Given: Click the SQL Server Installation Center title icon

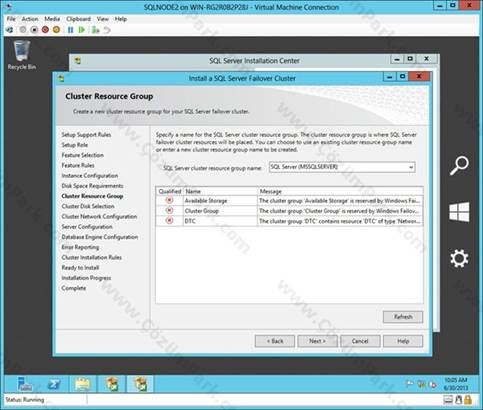Looking at the screenshot, I should point(78,61).
